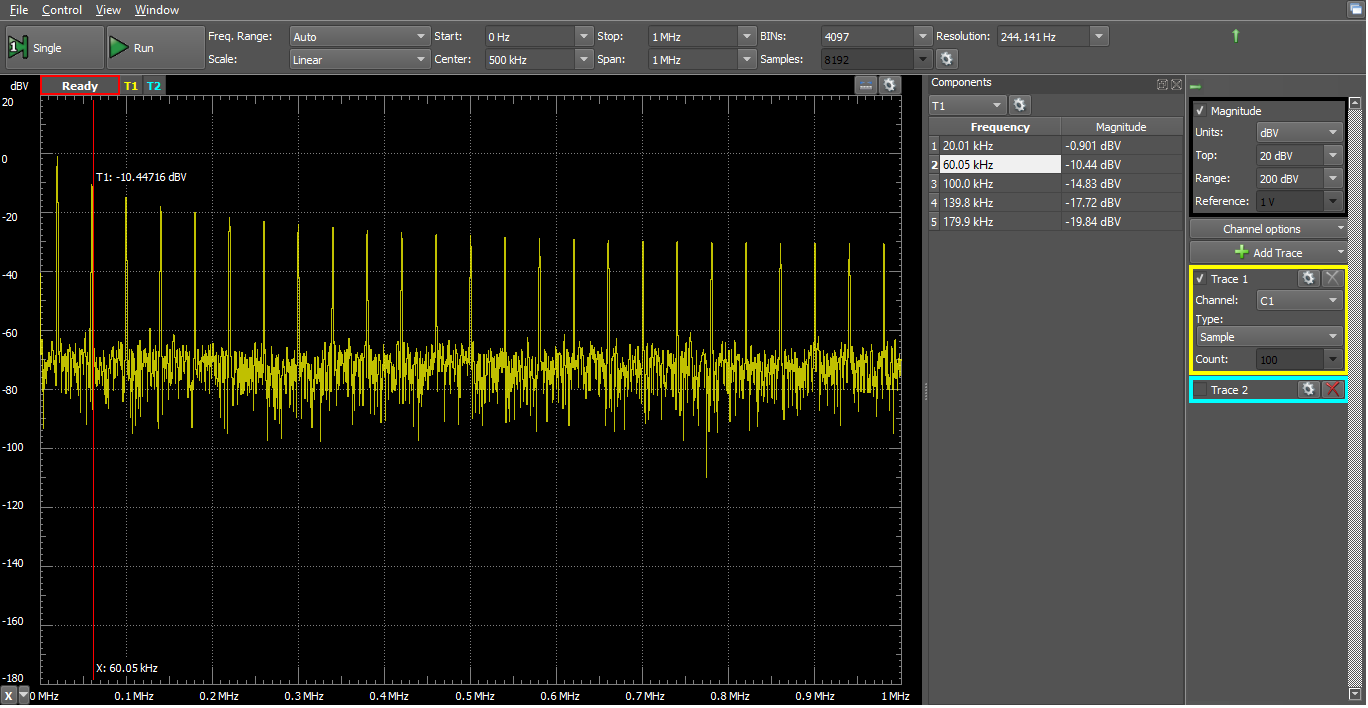Open Trace 2 gear settings
Screen dimensions: 1368x708
1308,389
